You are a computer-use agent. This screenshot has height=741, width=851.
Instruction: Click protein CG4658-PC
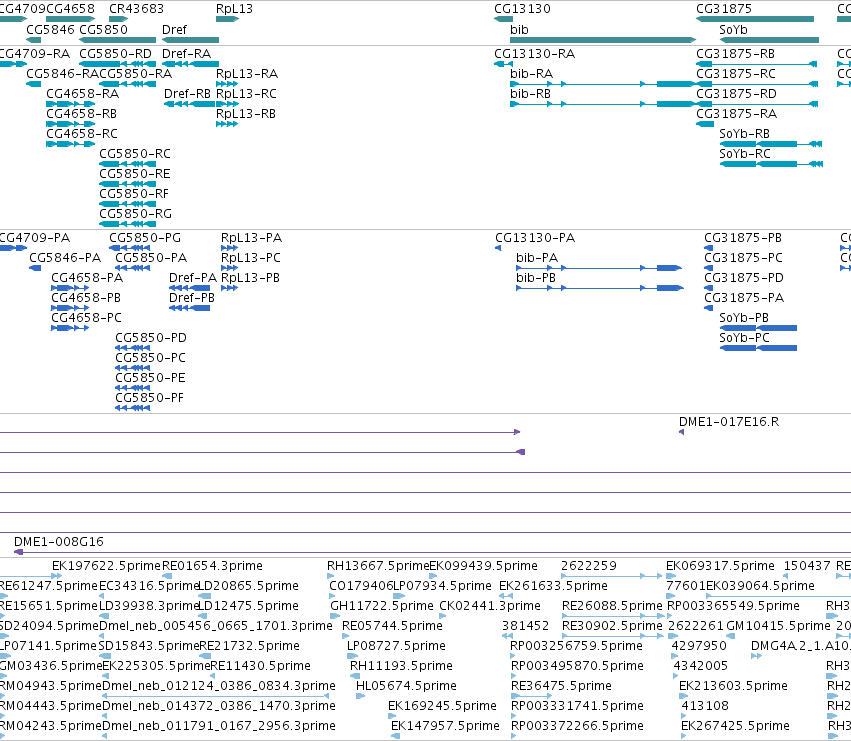[x=86, y=317]
